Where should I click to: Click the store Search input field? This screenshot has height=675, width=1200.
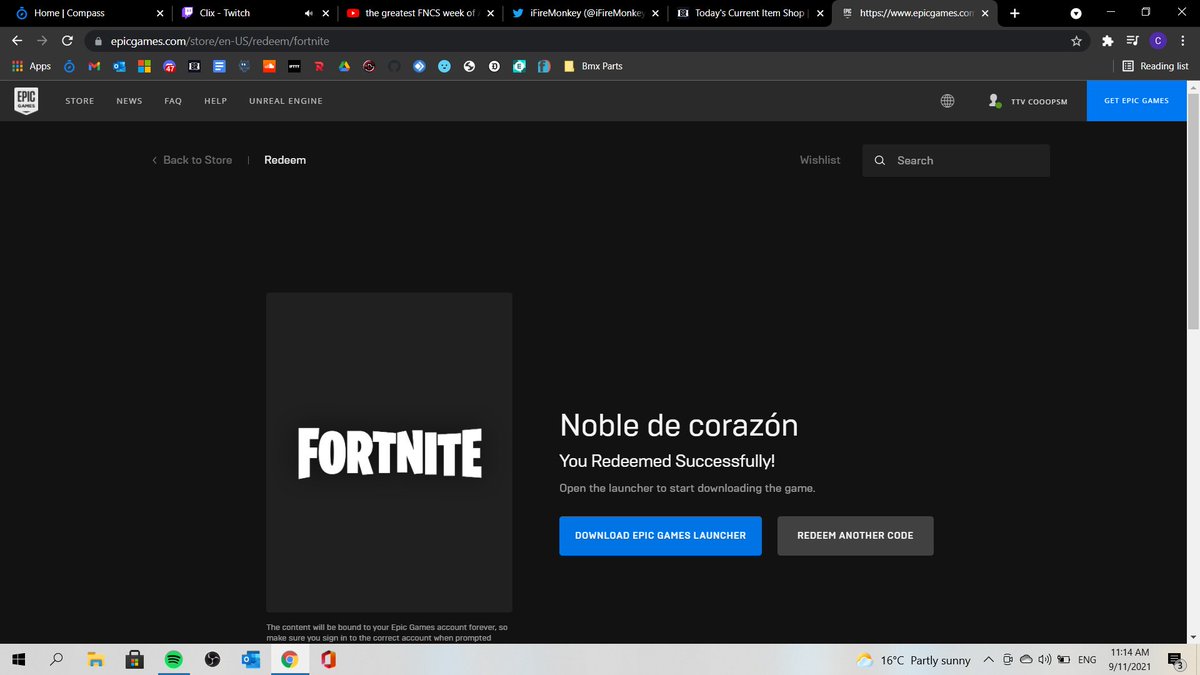coord(956,160)
